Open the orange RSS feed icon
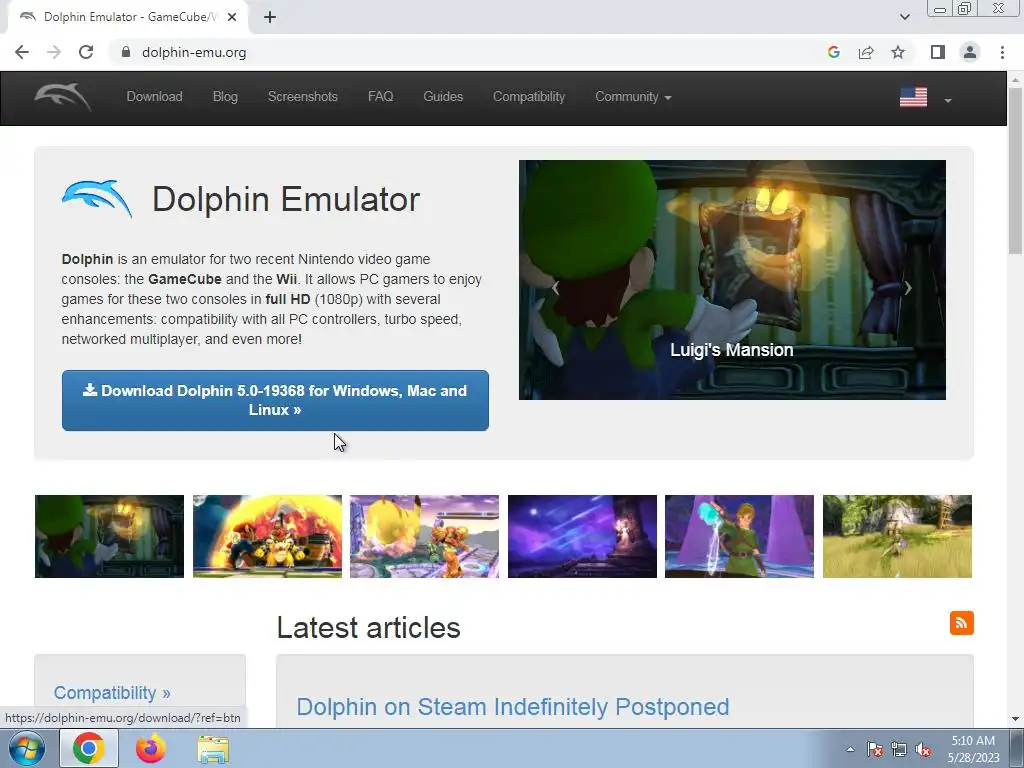This screenshot has height=768, width=1024. click(961, 623)
